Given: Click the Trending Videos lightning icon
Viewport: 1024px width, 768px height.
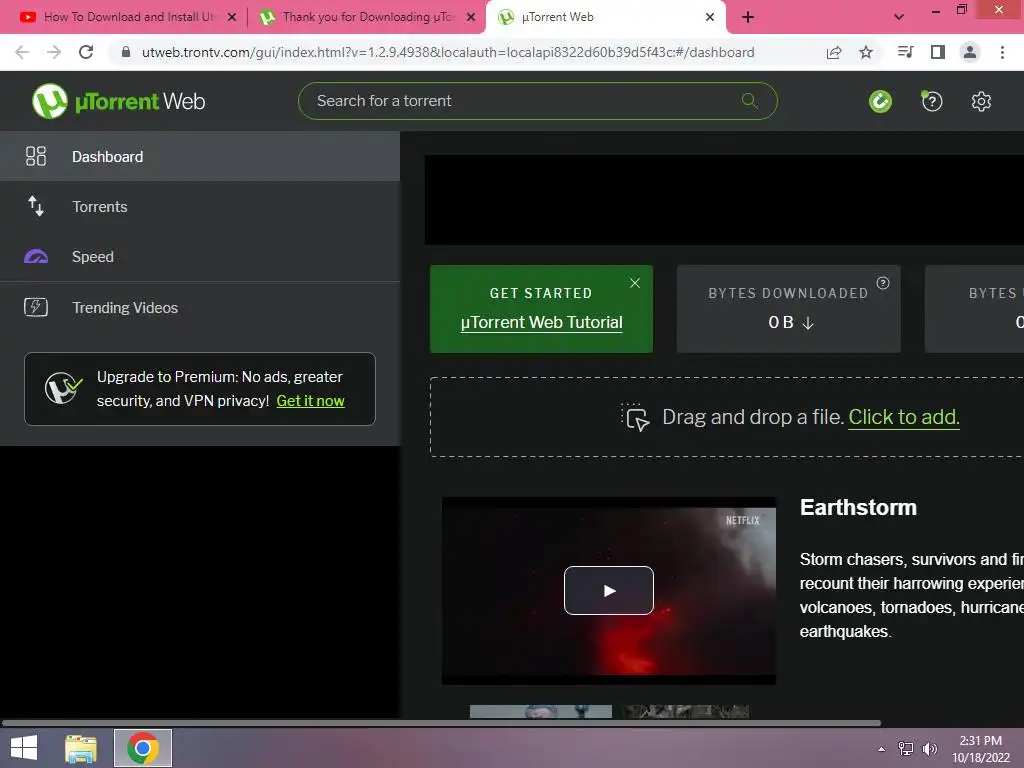Looking at the screenshot, I should [x=36, y=307].
